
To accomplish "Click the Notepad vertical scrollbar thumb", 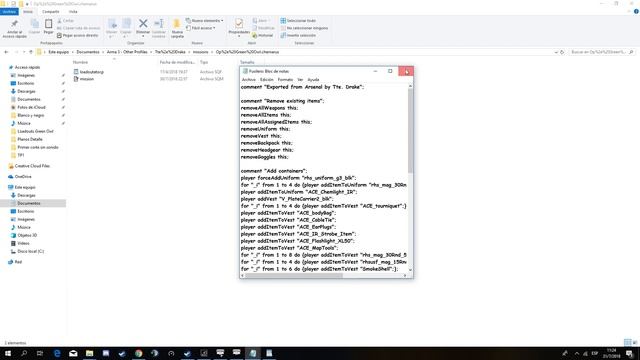I will click(x=410, y=131).
